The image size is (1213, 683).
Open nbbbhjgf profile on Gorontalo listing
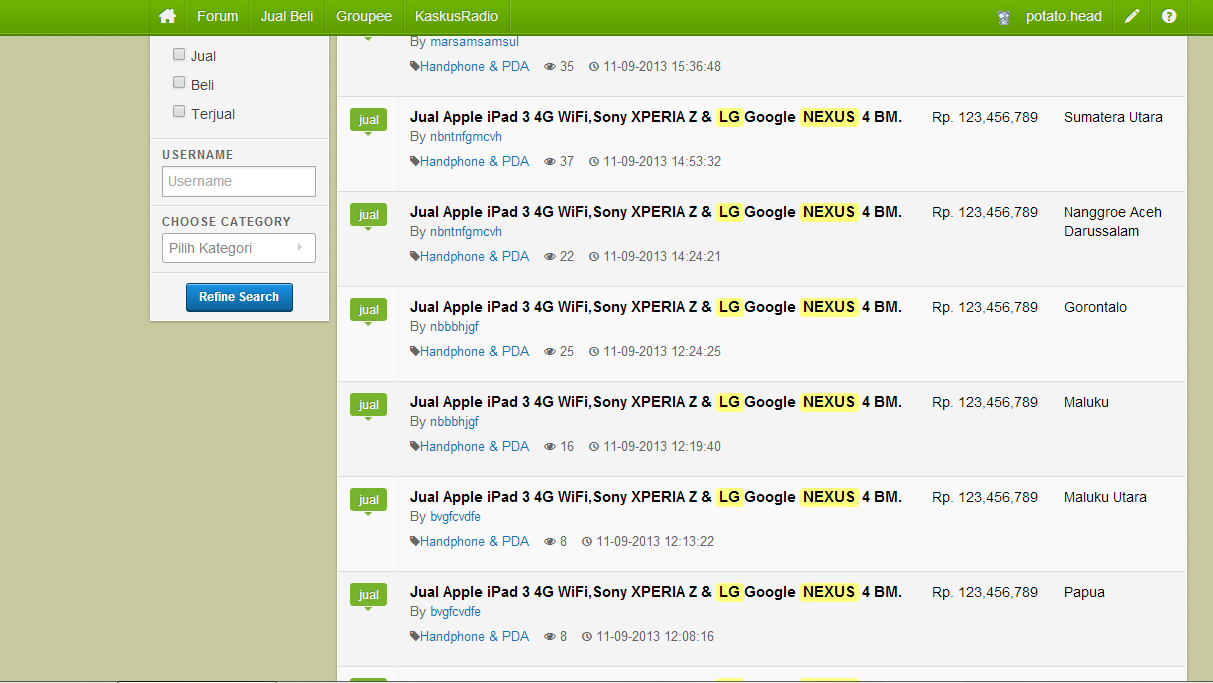point(454,326)
